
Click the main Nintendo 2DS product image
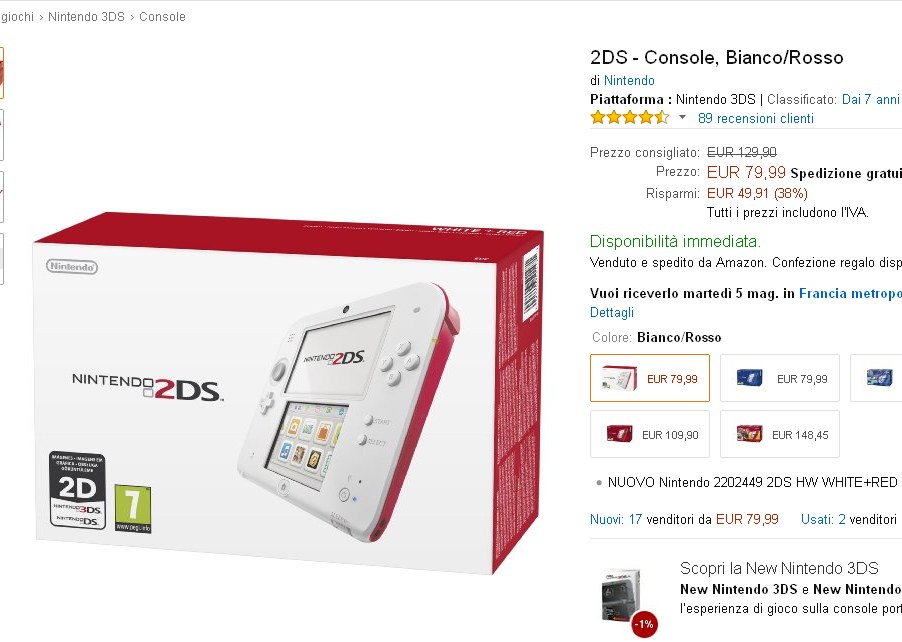288,393
